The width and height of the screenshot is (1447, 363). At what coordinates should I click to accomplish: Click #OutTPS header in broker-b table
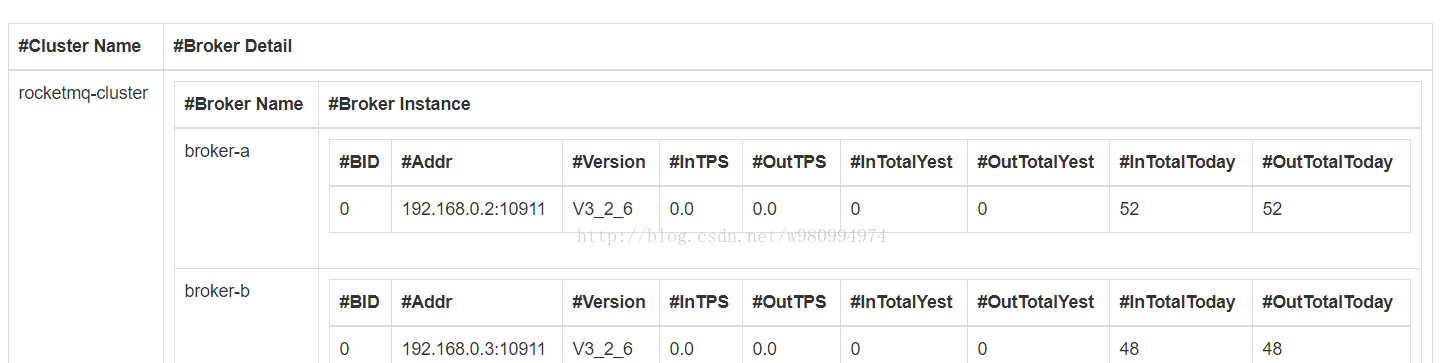pos(789,302)
